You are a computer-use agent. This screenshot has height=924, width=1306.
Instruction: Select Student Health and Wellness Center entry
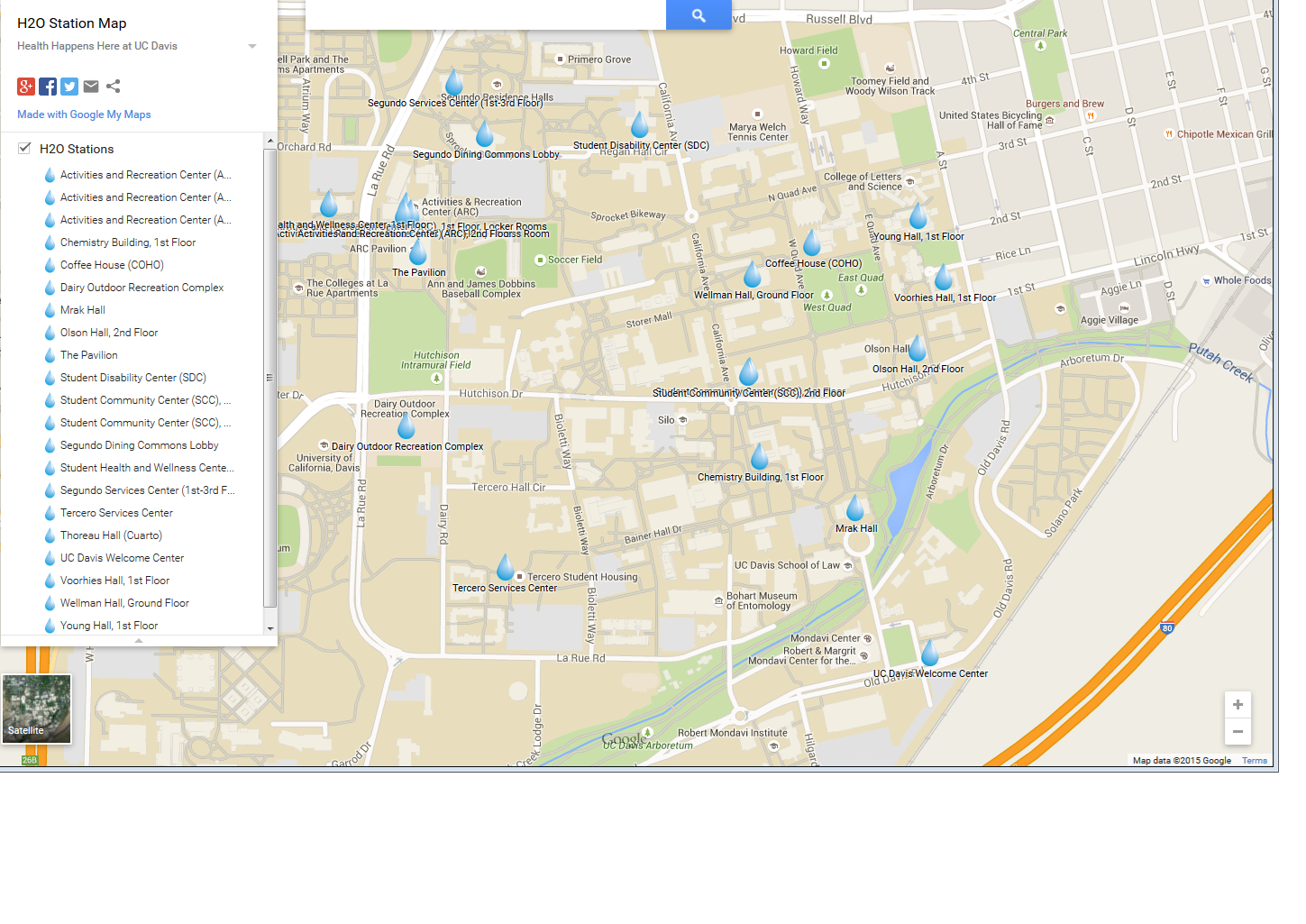(x=147, y=468)
